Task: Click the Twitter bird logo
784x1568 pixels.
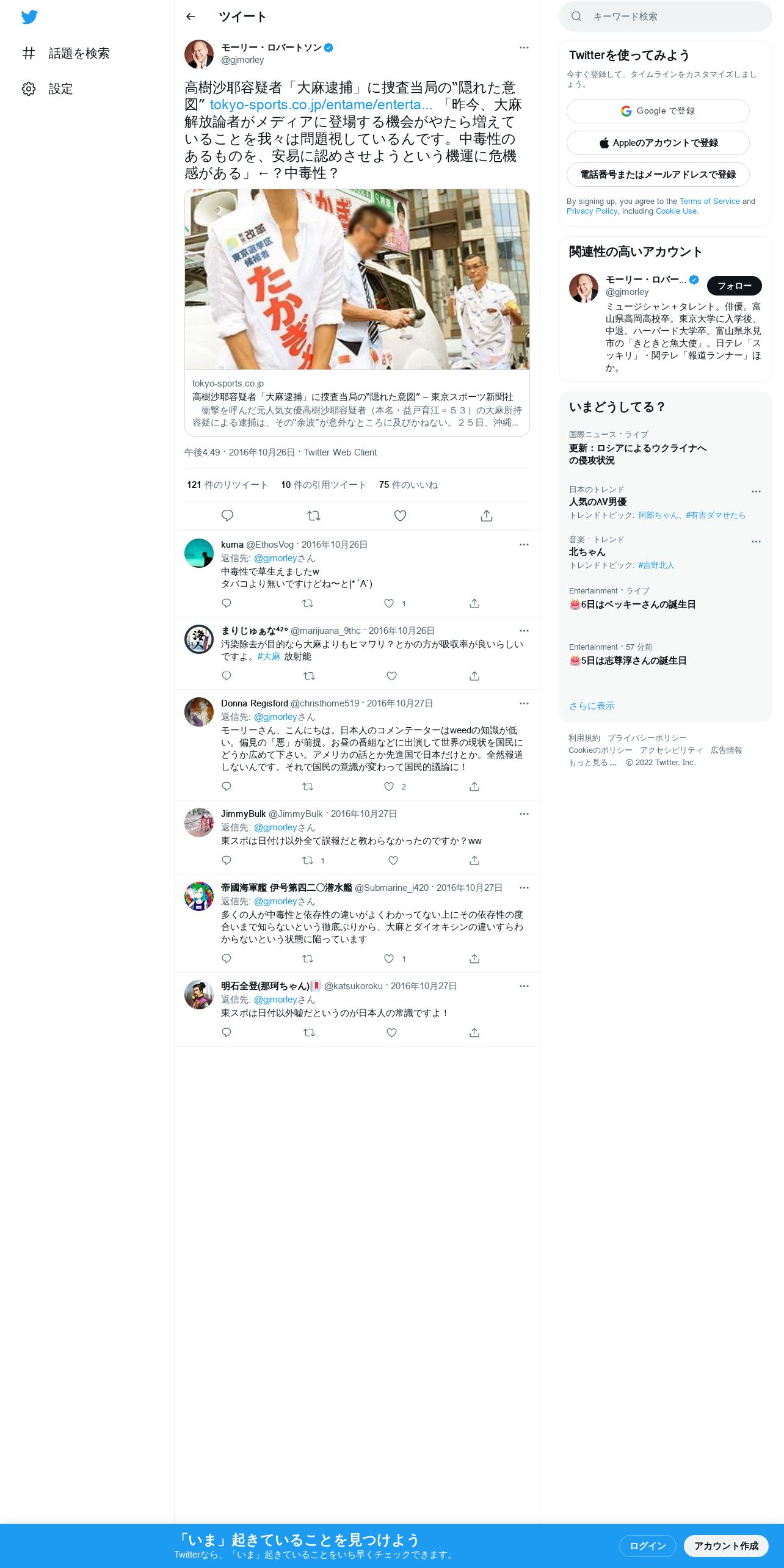Action: [x=29, y=17]
